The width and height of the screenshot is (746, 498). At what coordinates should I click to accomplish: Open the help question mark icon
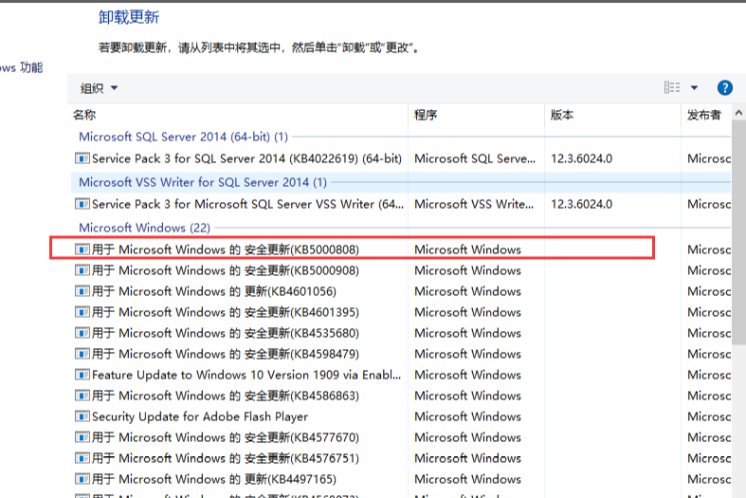[725, 88]
